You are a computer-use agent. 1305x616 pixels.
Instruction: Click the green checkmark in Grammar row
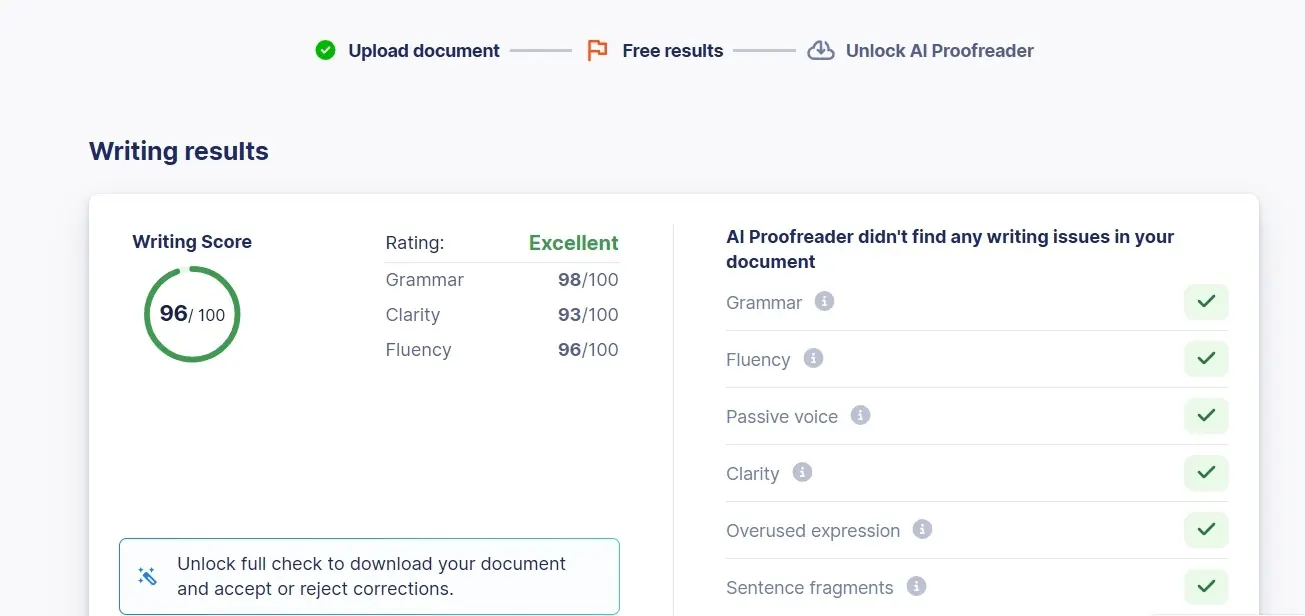pos(1206,302)
